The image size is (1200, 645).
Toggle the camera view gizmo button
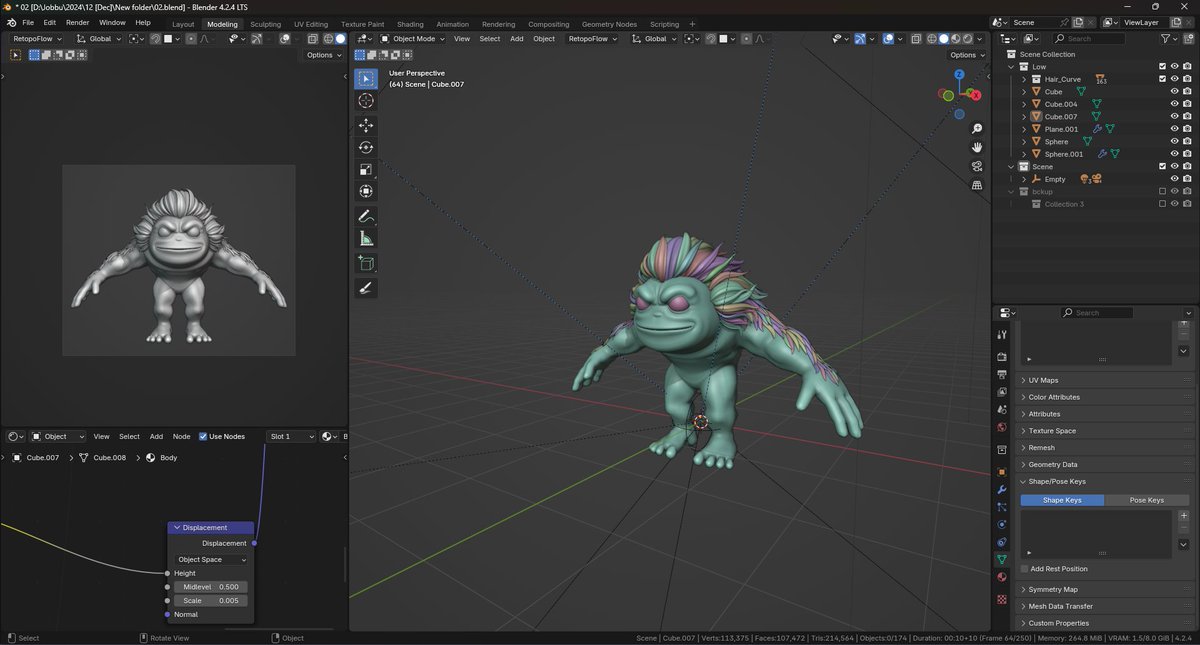(977, 166)
